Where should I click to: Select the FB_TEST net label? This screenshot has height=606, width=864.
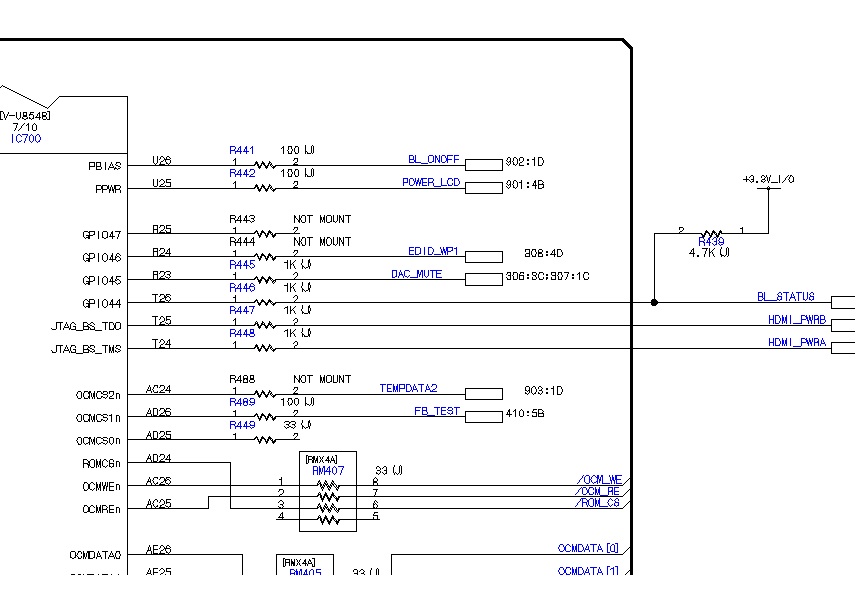pyautogui.click(x=436, y=411)
